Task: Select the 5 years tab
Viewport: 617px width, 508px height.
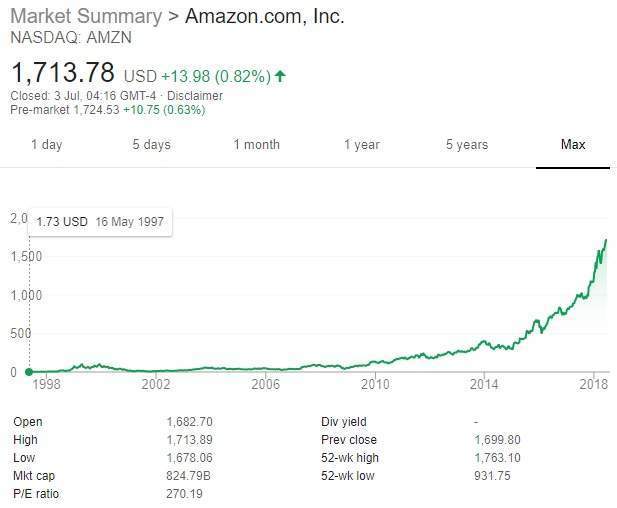Action: [467, 145]
